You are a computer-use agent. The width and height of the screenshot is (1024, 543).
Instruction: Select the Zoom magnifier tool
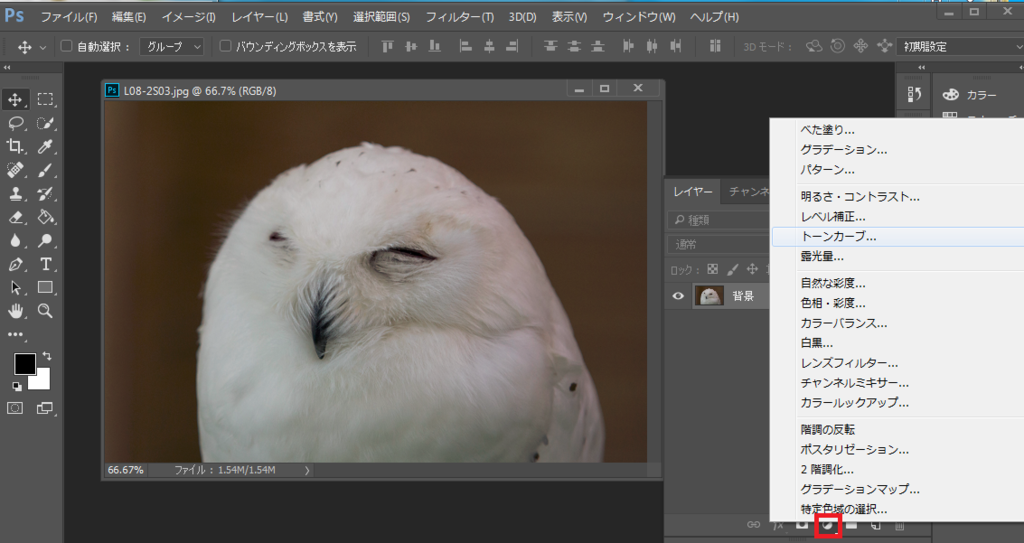[x=45, y=311]
